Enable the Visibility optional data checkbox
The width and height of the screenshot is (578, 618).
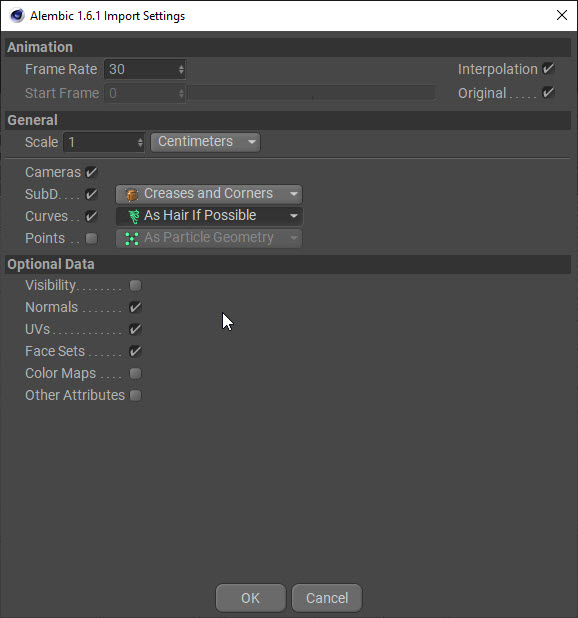click(135, 285)
